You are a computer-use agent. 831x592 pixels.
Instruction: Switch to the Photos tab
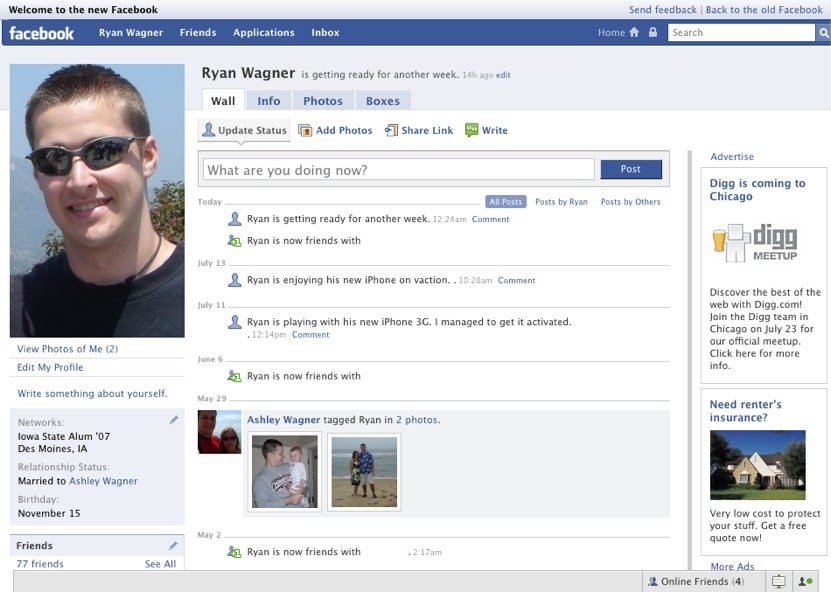322,100
